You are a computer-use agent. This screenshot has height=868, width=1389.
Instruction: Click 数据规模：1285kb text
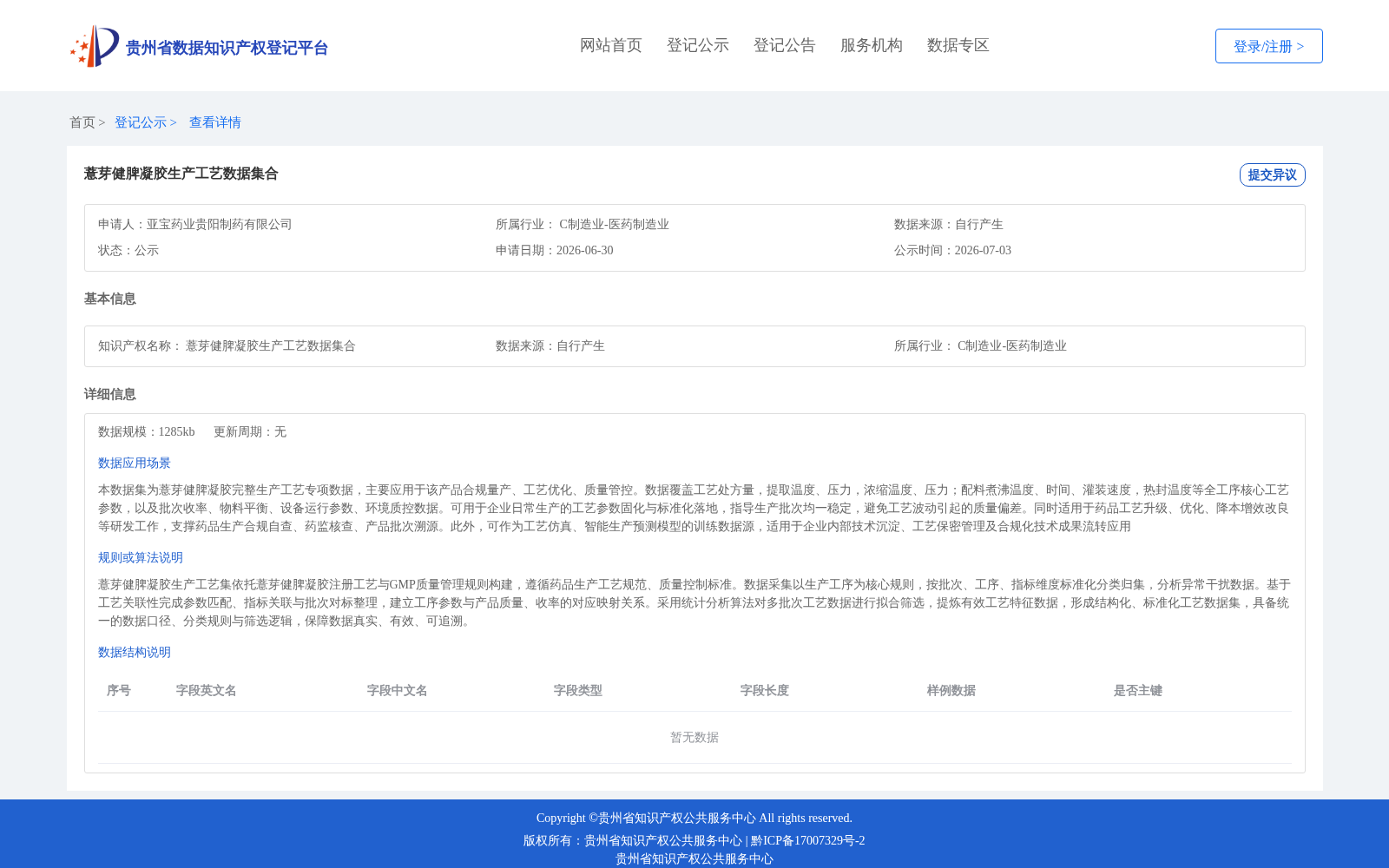click(146, 431)
